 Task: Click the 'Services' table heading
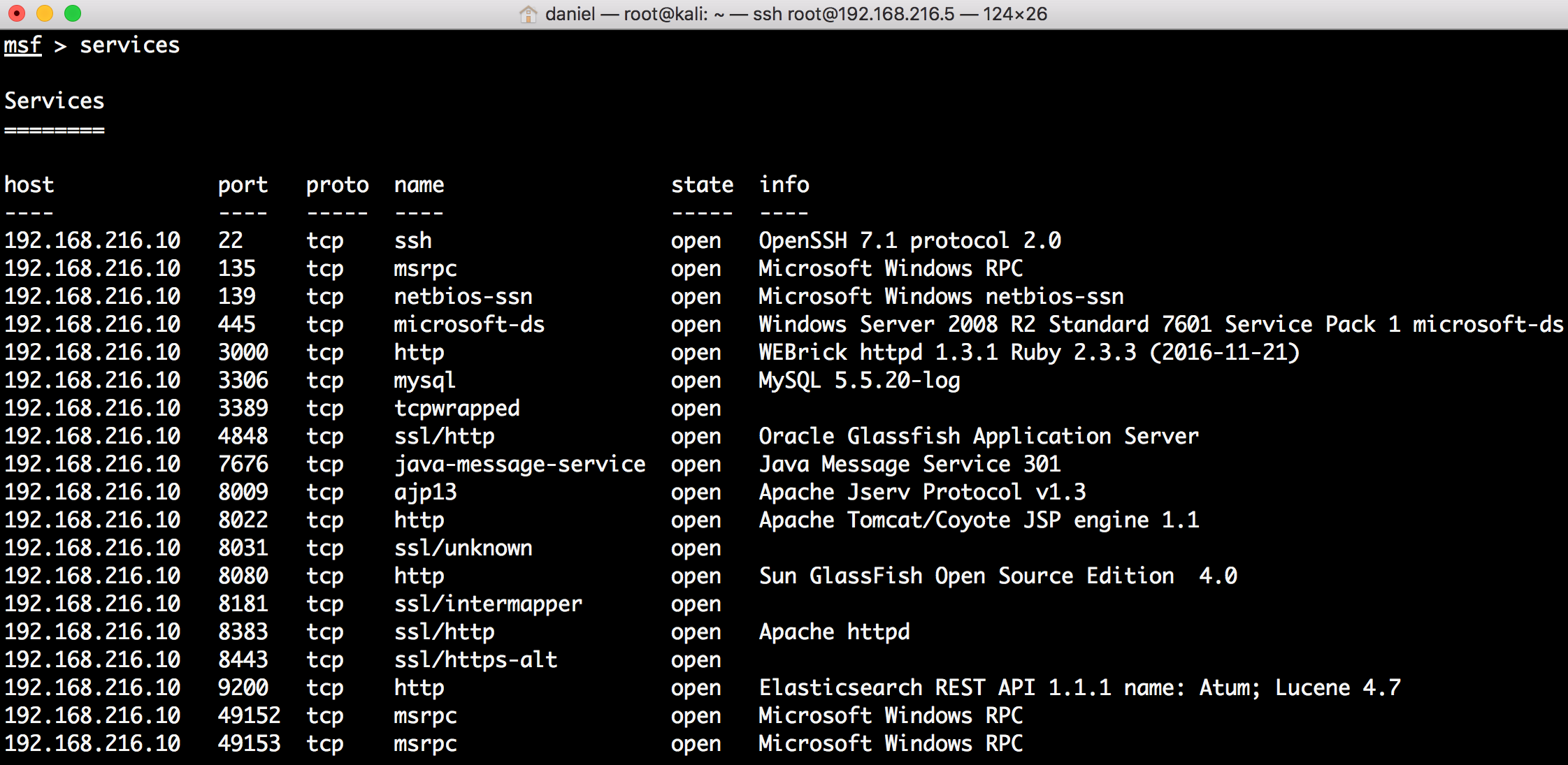pyautogui.click(x=55, y=101)
